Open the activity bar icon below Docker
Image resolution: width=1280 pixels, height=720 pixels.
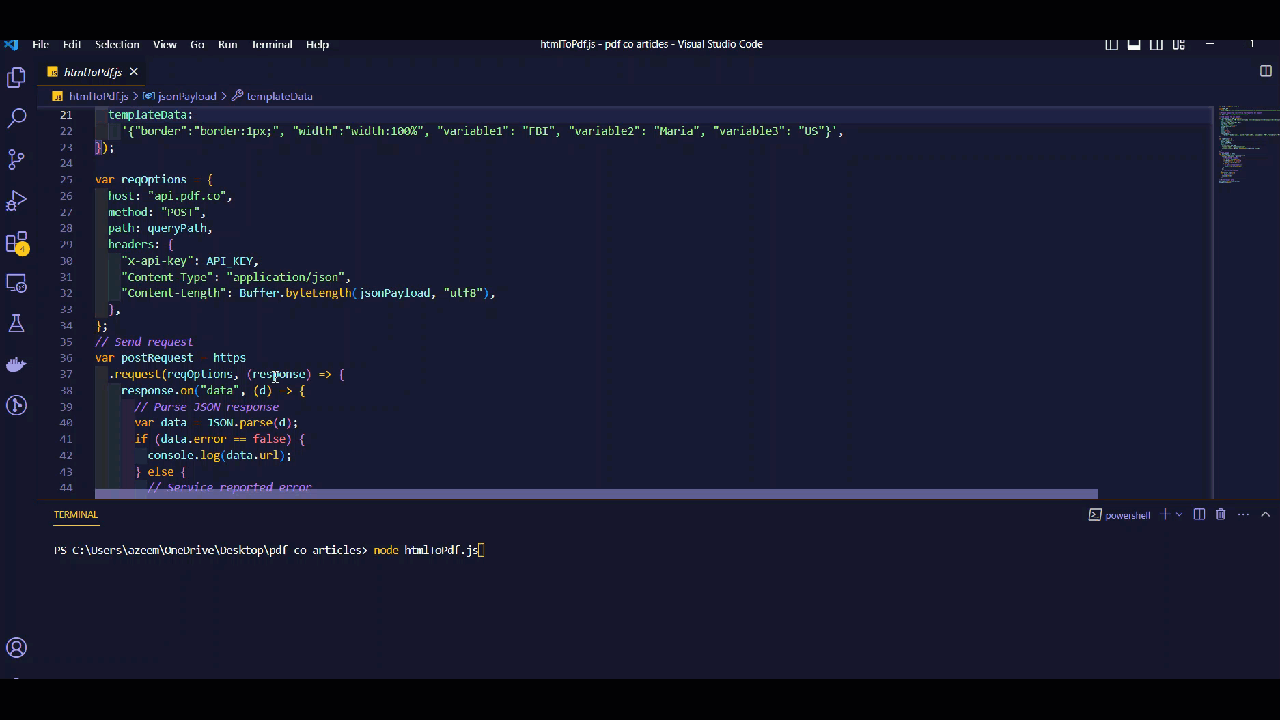click(x=16, y=405)
